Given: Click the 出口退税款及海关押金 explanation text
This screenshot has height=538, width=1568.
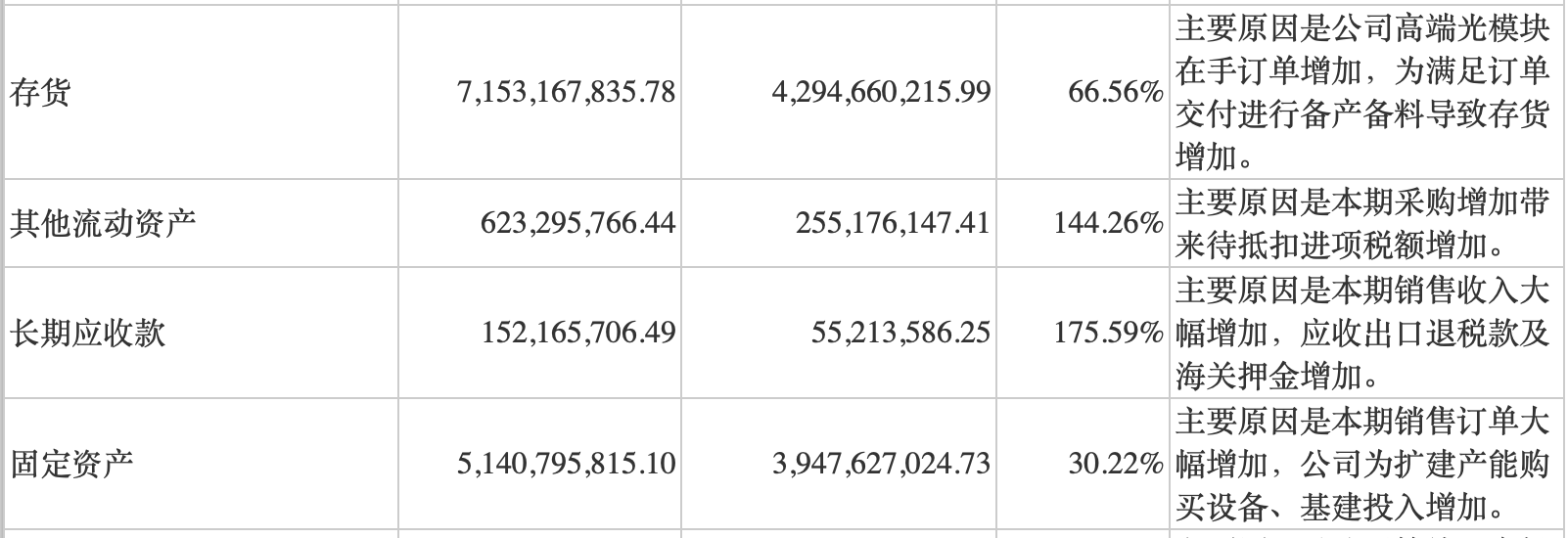Looking at the screenshot, I should (1362, 334).
